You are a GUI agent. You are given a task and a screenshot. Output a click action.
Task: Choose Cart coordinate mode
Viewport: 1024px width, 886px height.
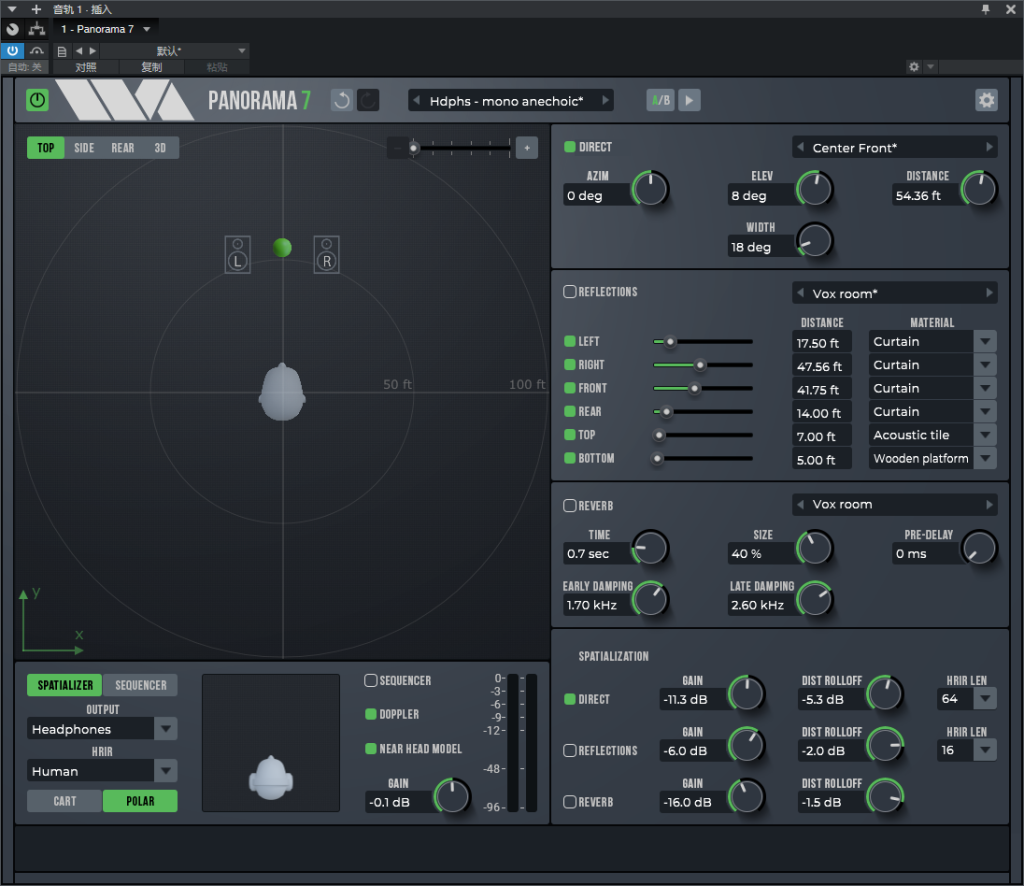coord(65,801)
